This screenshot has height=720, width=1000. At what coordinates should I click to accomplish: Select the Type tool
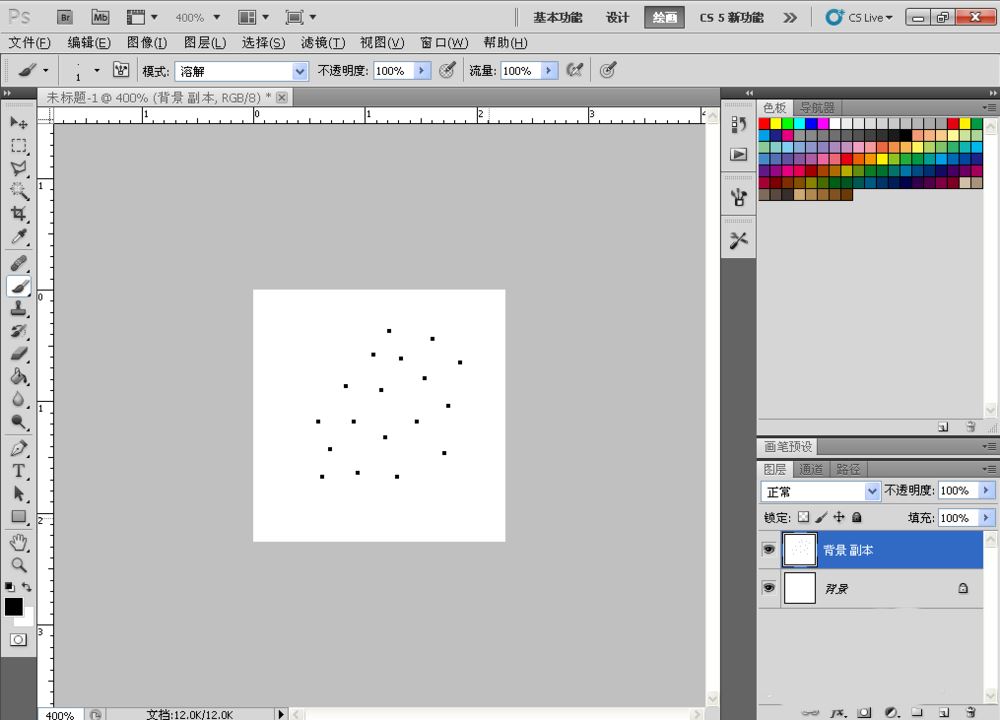tap(18, 471)
